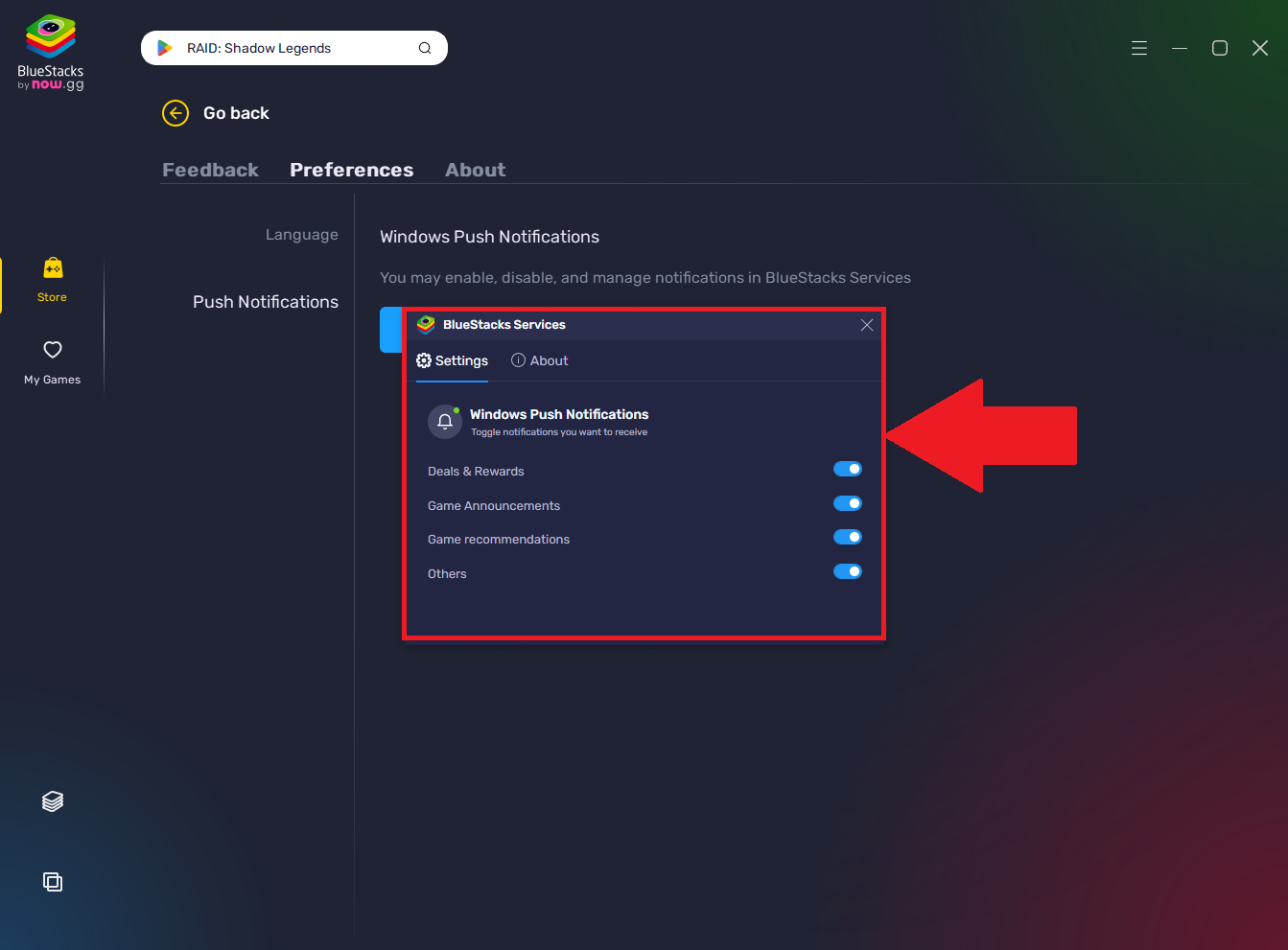Disable Others notifications switch
Screen dimensions: 1288x950
848,571
